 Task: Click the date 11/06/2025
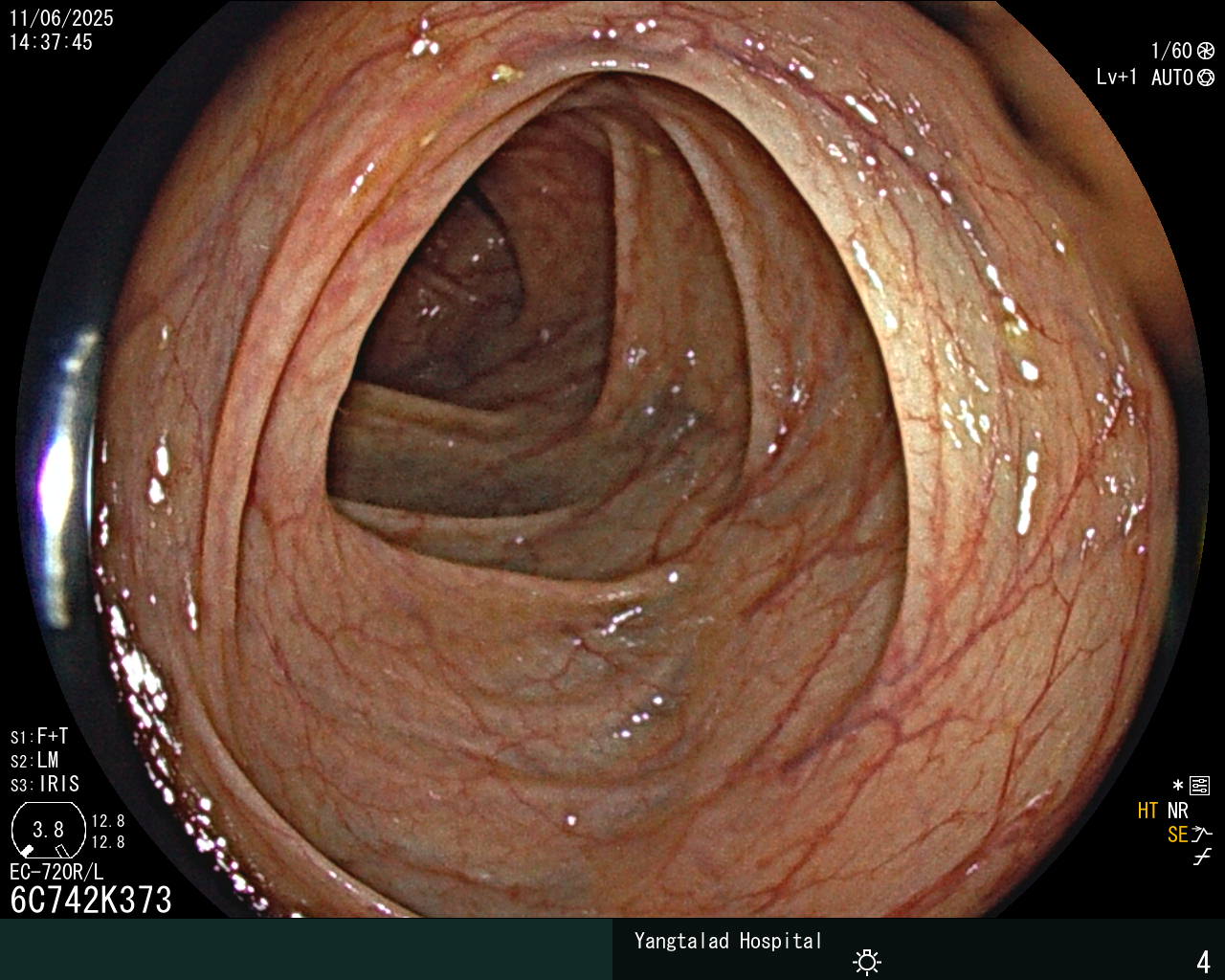coord(61,18)
